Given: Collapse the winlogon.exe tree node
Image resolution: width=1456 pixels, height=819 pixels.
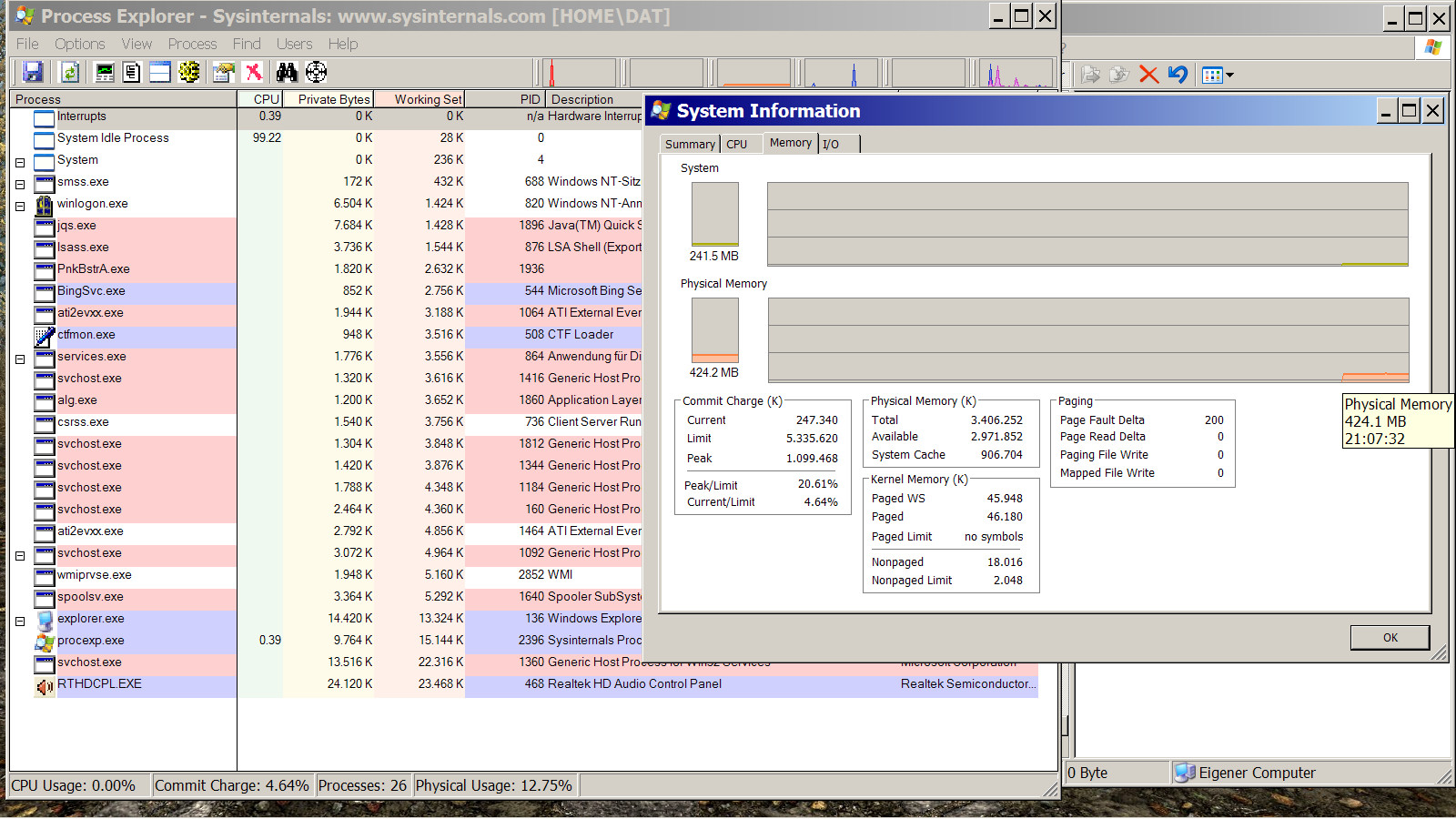Looking at the screenshot, I should (20, 207).
